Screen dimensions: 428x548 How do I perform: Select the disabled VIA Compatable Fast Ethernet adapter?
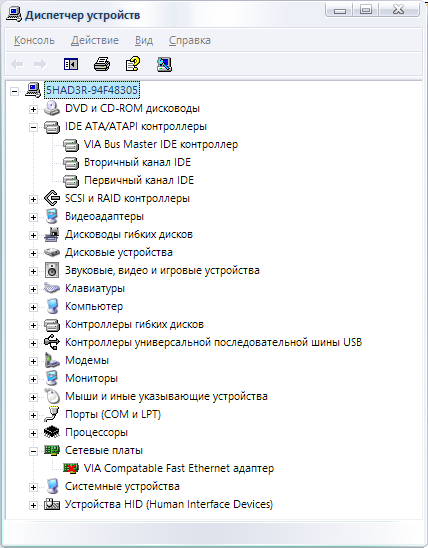click(179, 468)
